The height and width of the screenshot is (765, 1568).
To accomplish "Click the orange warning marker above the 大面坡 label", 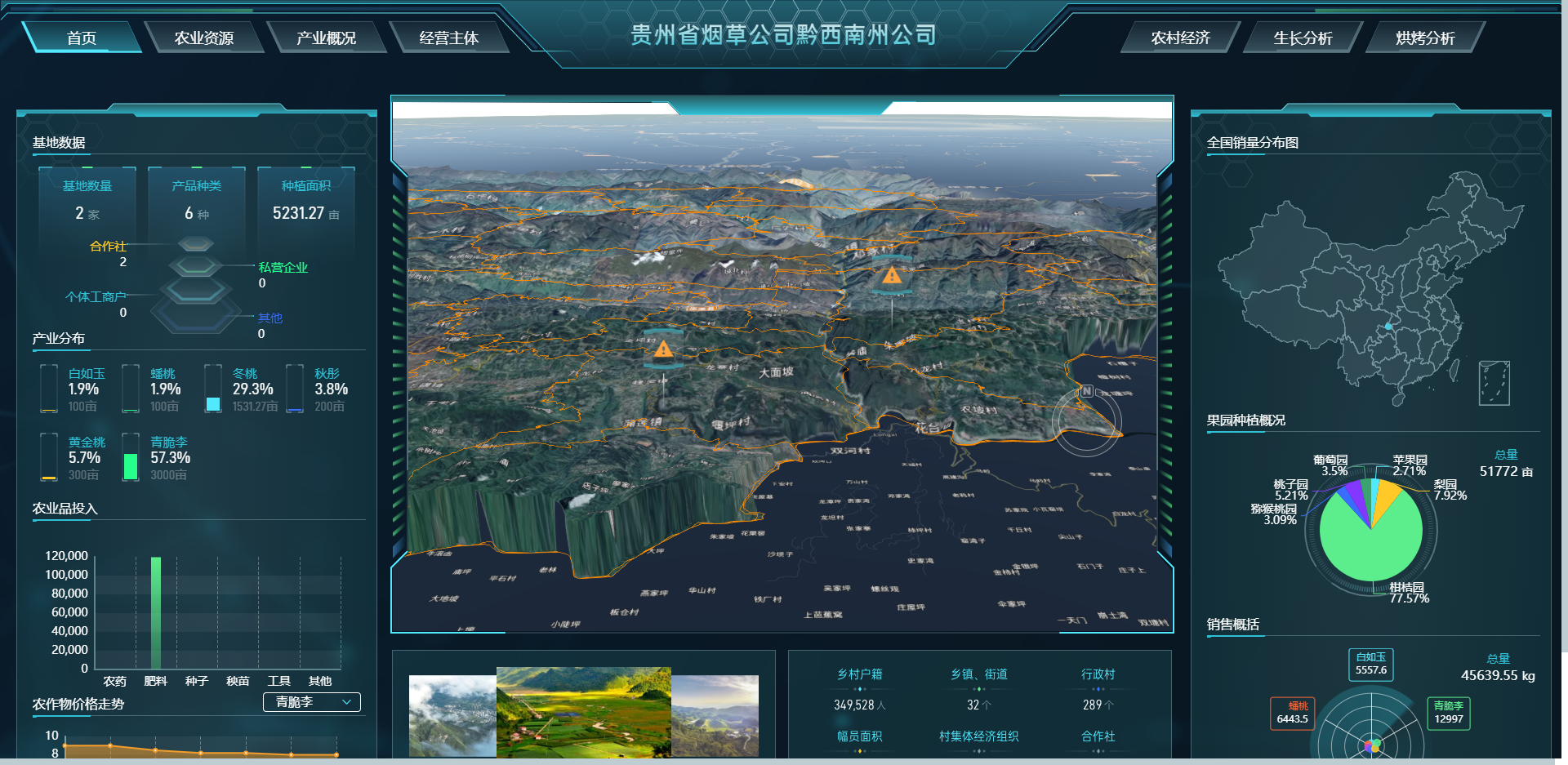I will pos(663,349).
